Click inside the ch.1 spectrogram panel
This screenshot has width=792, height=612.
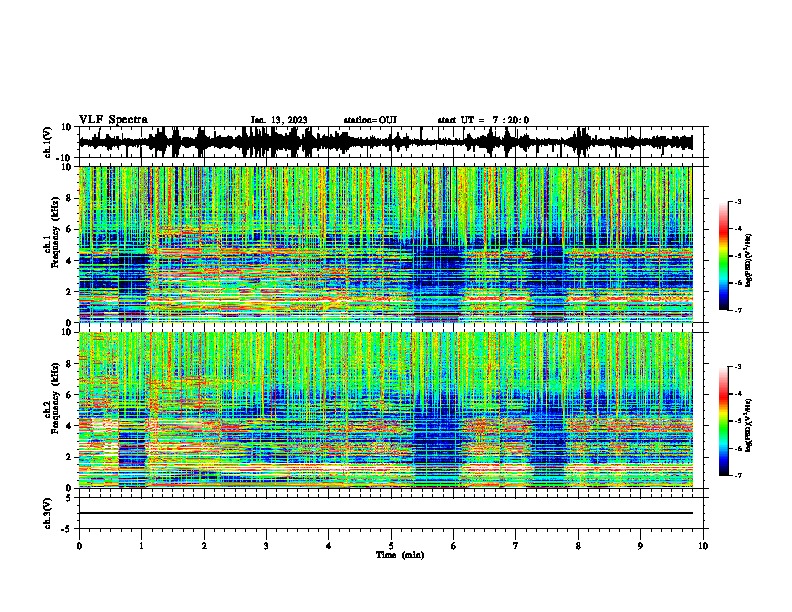click(x=385, y=244)
